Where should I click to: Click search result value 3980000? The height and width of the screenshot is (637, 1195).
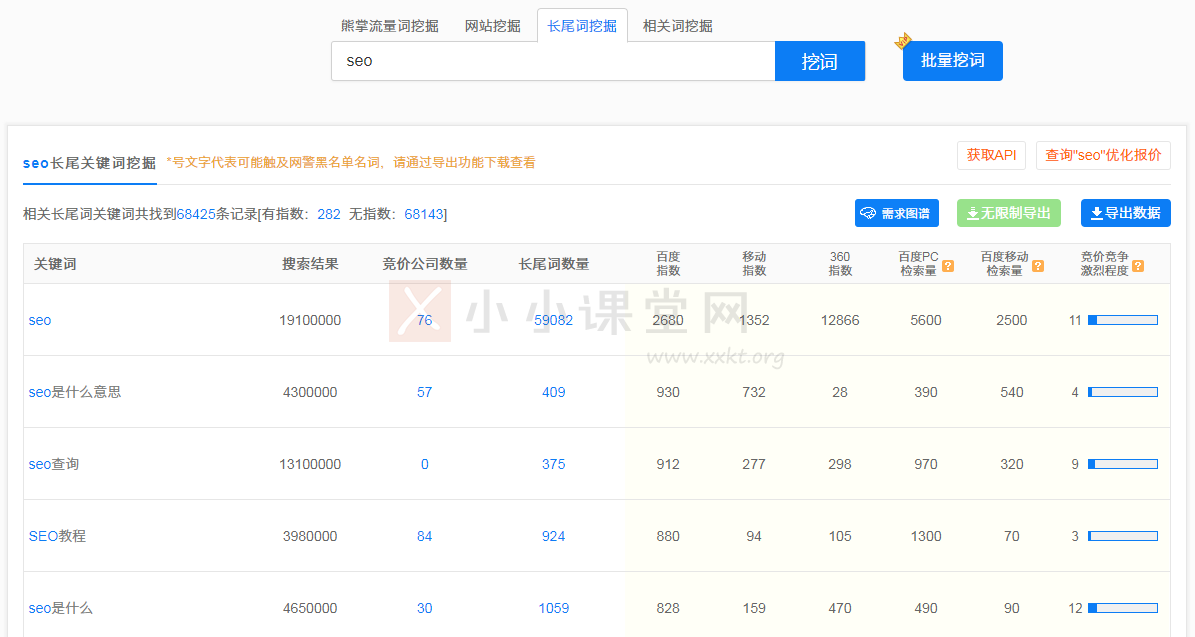pyautogui.click(x=310, y=536)
